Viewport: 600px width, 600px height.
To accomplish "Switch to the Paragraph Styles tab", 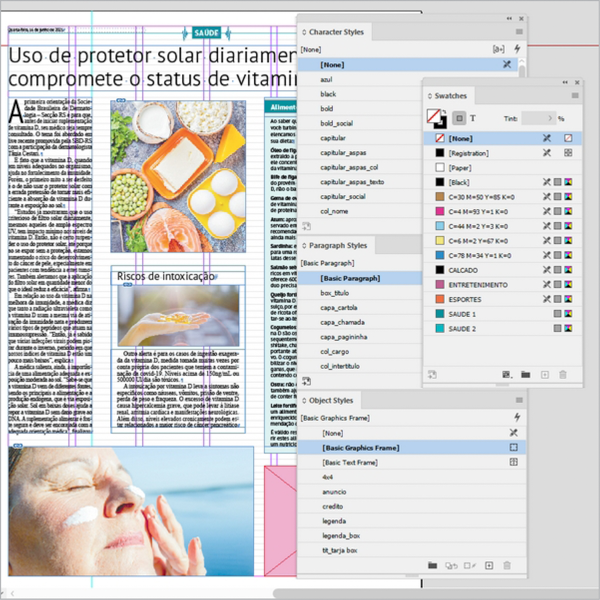I will (338, 246).
